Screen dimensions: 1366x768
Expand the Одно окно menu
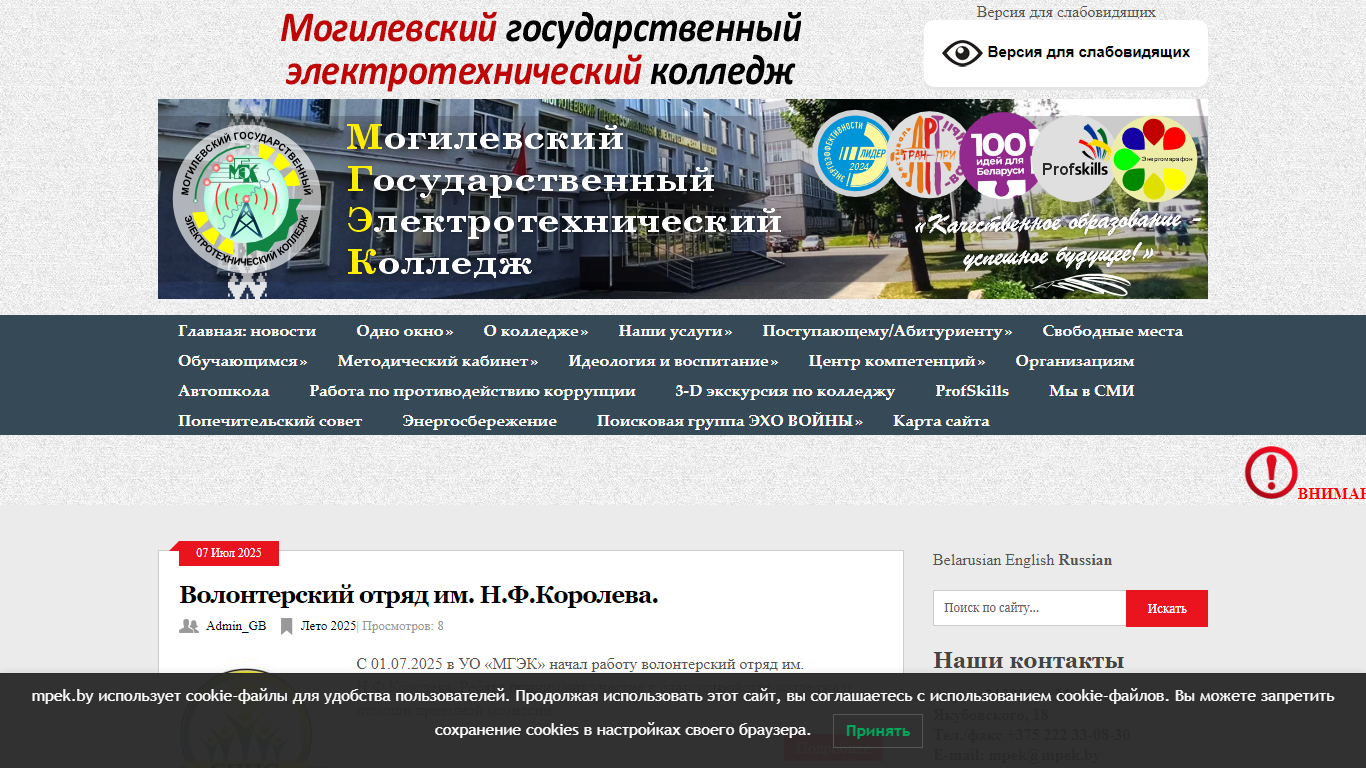click(x=404, y=331)
